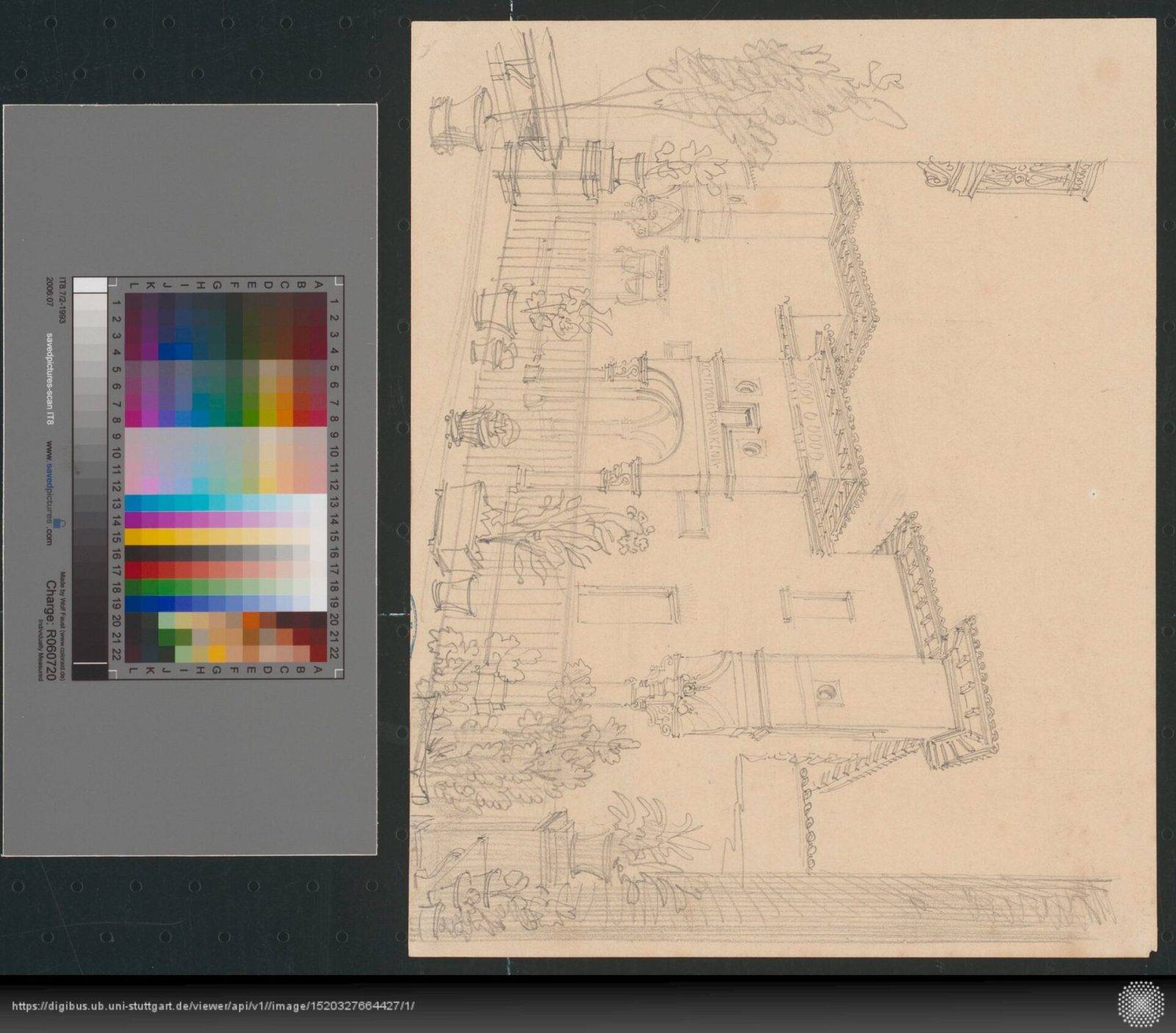
Task: Click the 'IT8.7/2-1993' text
Action: (x=62, y=301)
